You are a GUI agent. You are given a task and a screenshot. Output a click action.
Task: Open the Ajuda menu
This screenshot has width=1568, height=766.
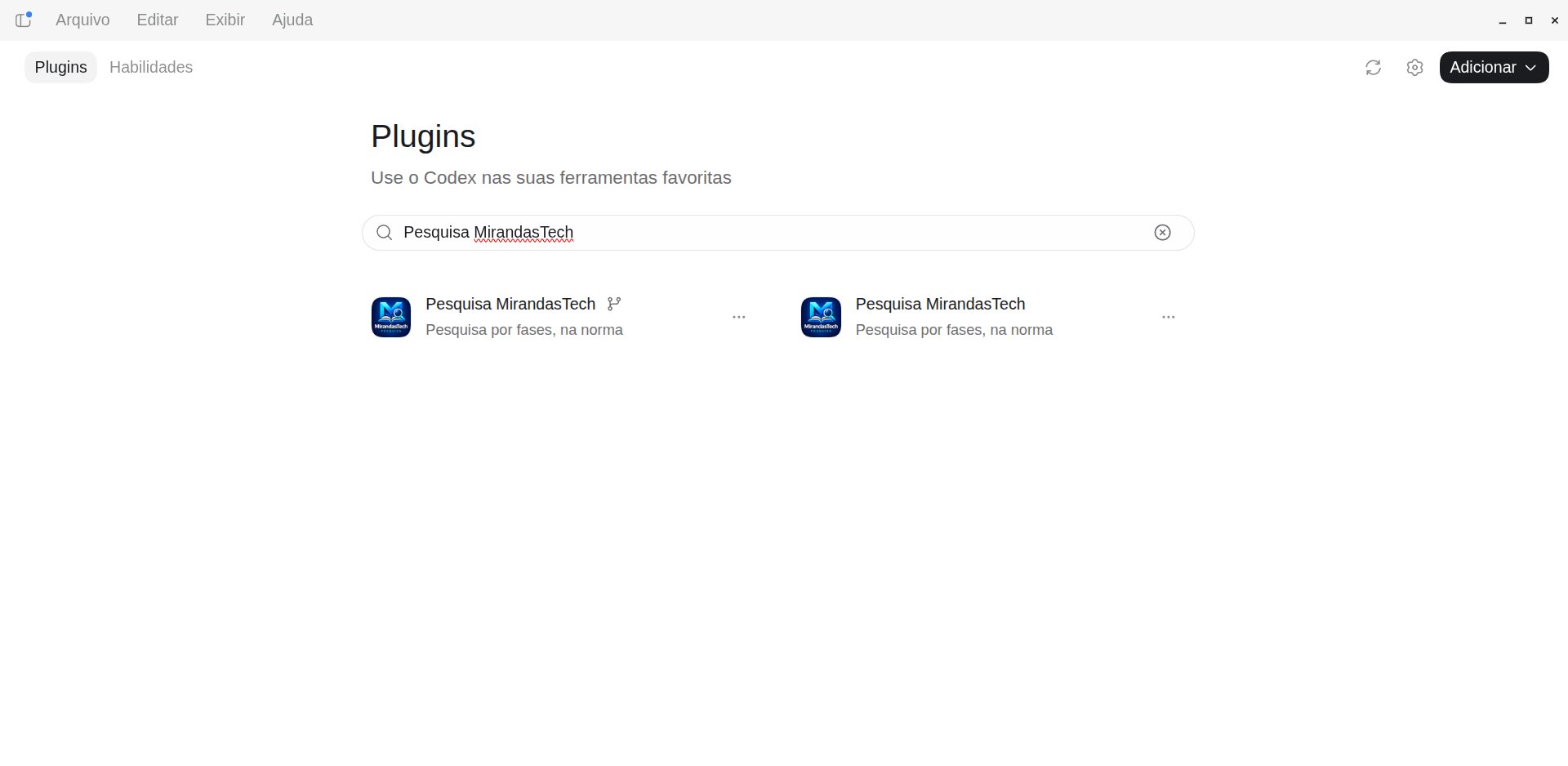pyautogui.click(x=292, y=20)
